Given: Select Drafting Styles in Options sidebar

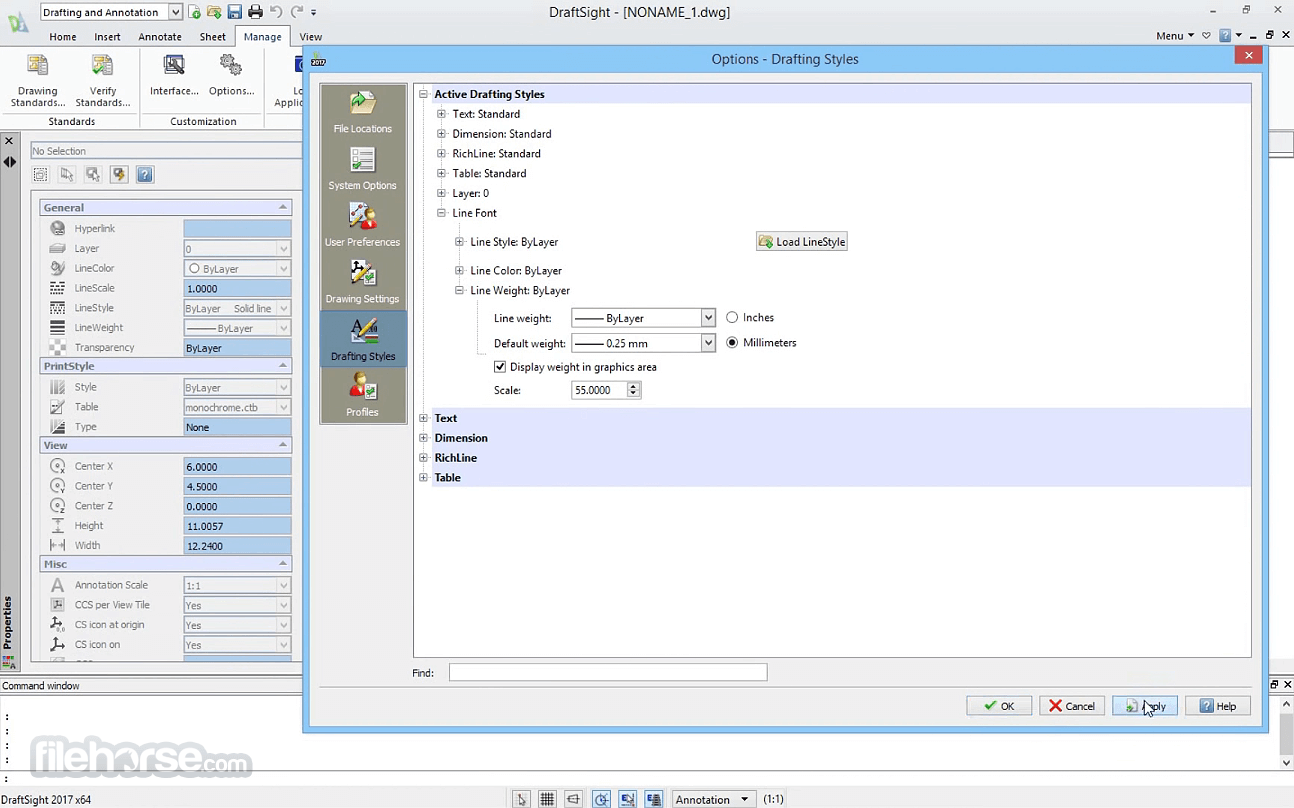Looking at the screenshot, I should click(x=362, y=339).
